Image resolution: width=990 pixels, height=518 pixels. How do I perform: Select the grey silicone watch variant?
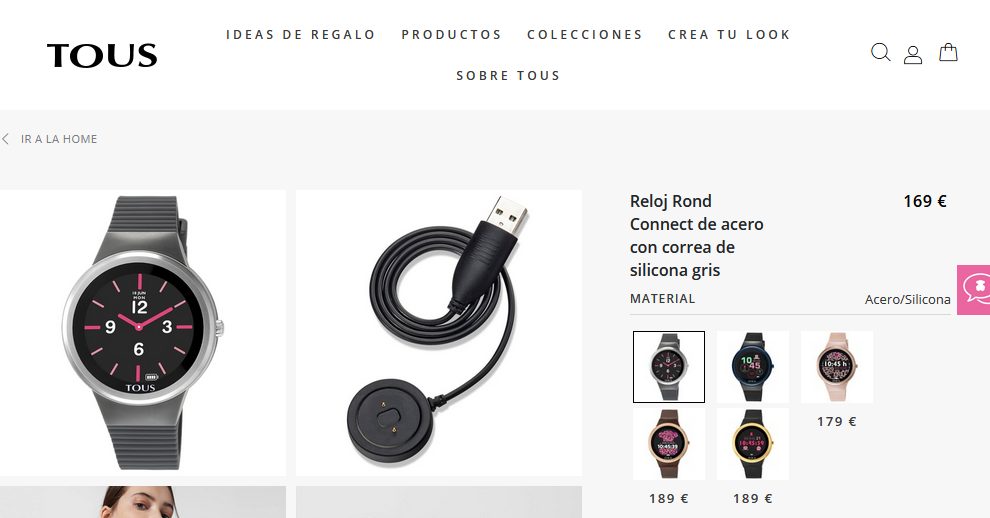pos(669,367)
